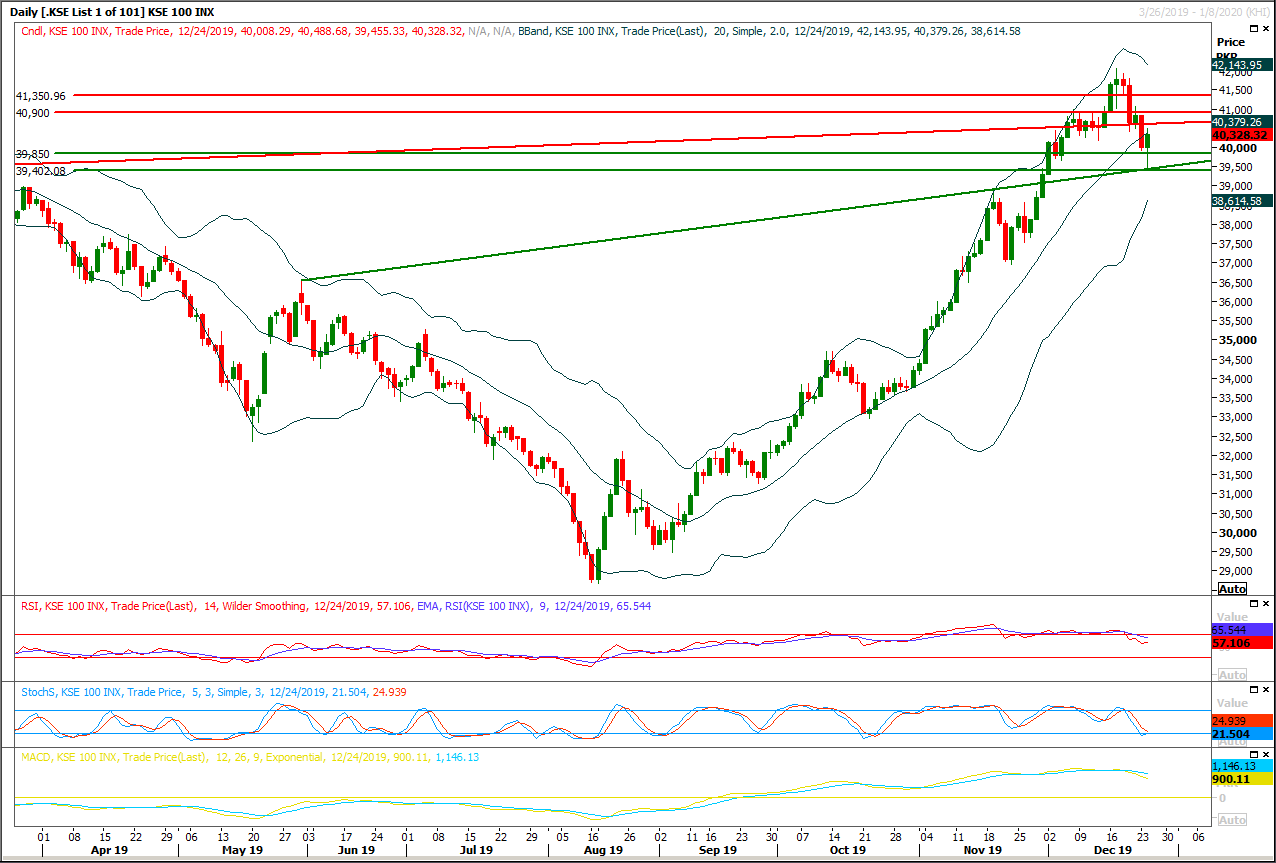The image size is (1276, 863).
Task: Toggle Auto scaling on the price axis
Action: click(1231, 588)
